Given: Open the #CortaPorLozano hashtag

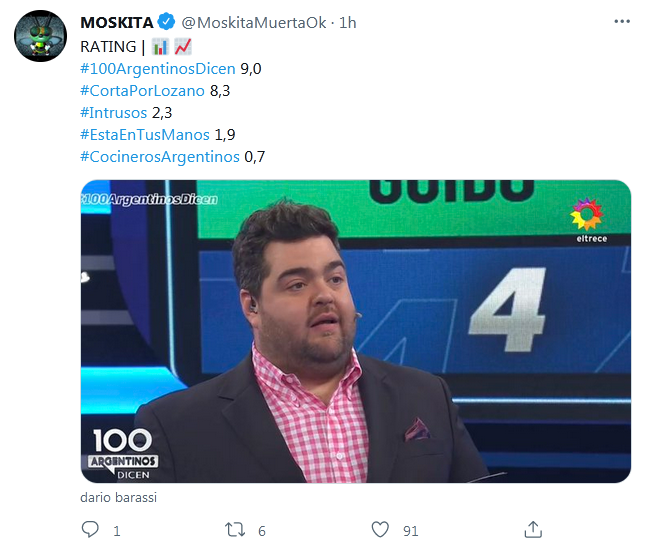Looking at the screenshot, I should (143, 90).
